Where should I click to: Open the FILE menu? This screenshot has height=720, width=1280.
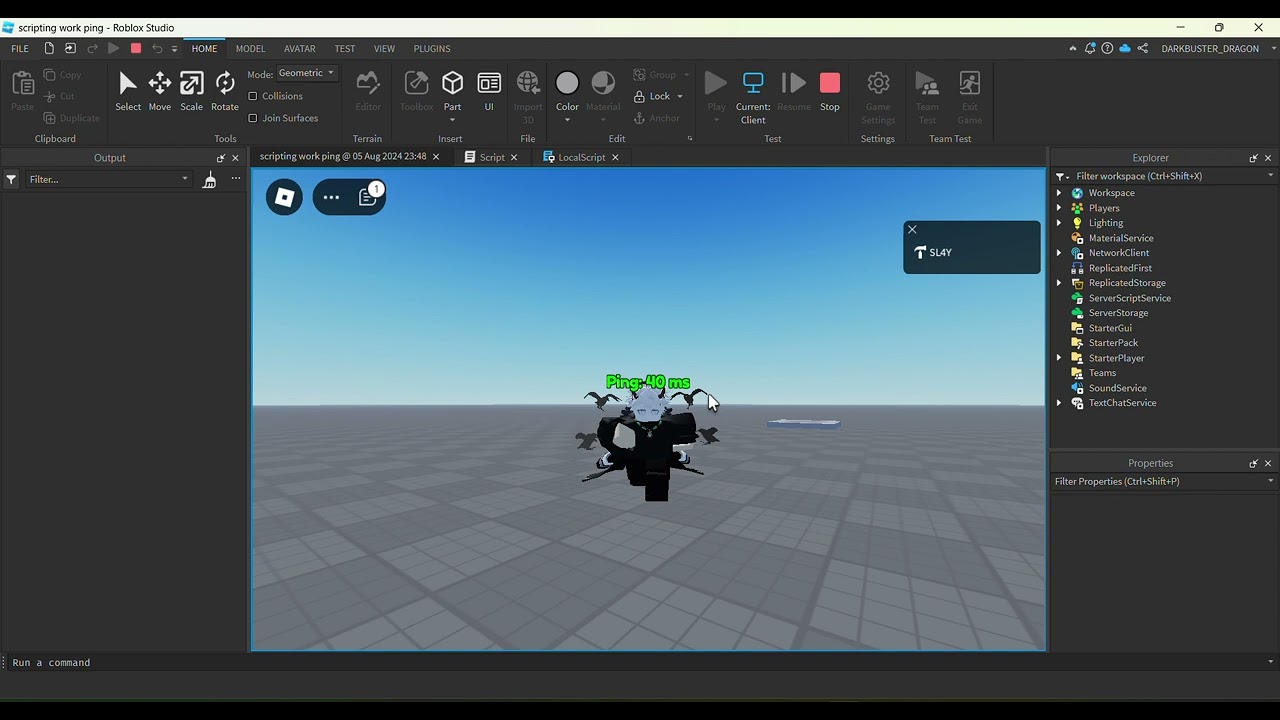pos(20,48)
